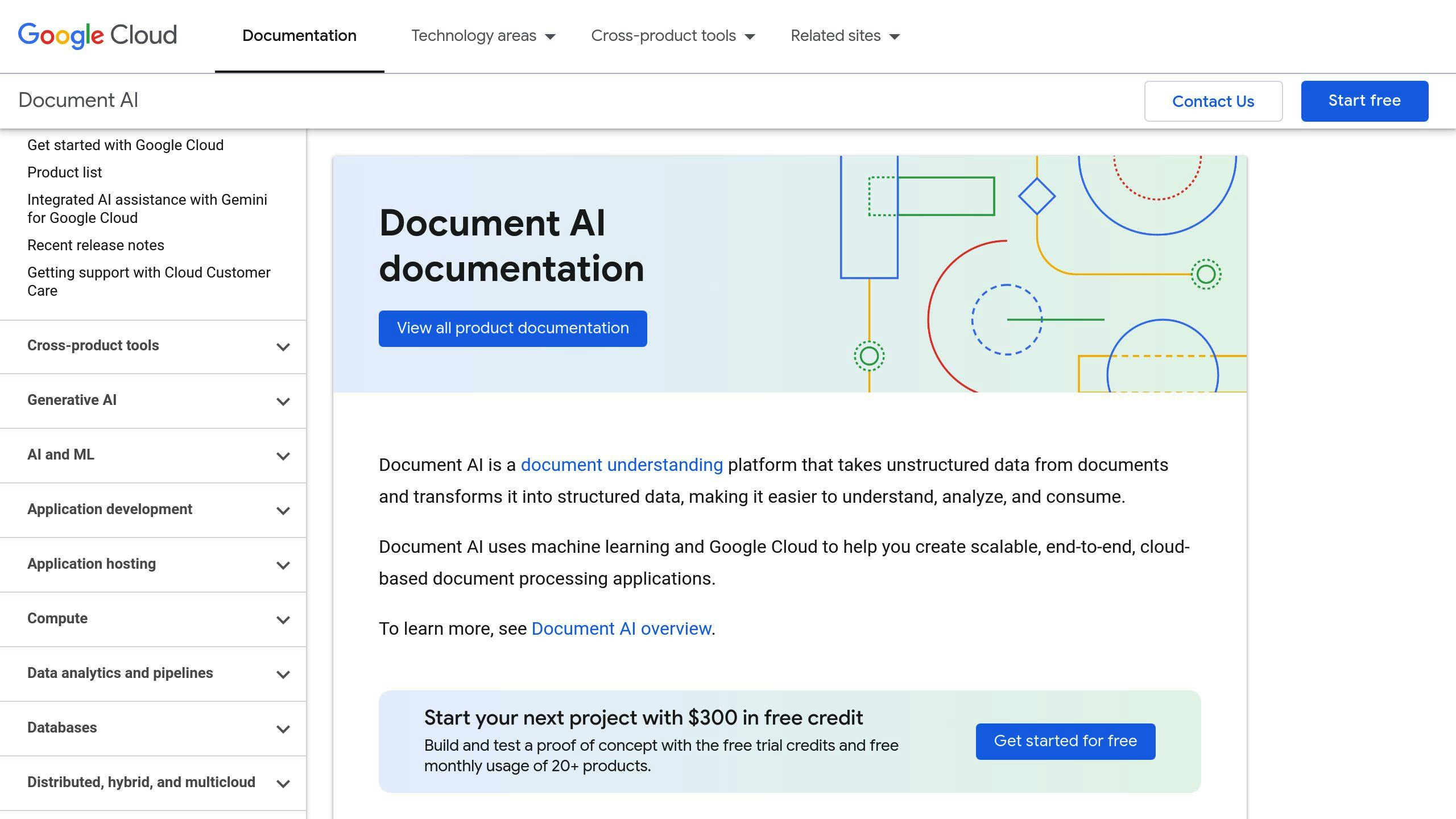The height and width of the screenshot is (819, 1456).
Task: Follow the document understanding link
Action: [622, 465]
